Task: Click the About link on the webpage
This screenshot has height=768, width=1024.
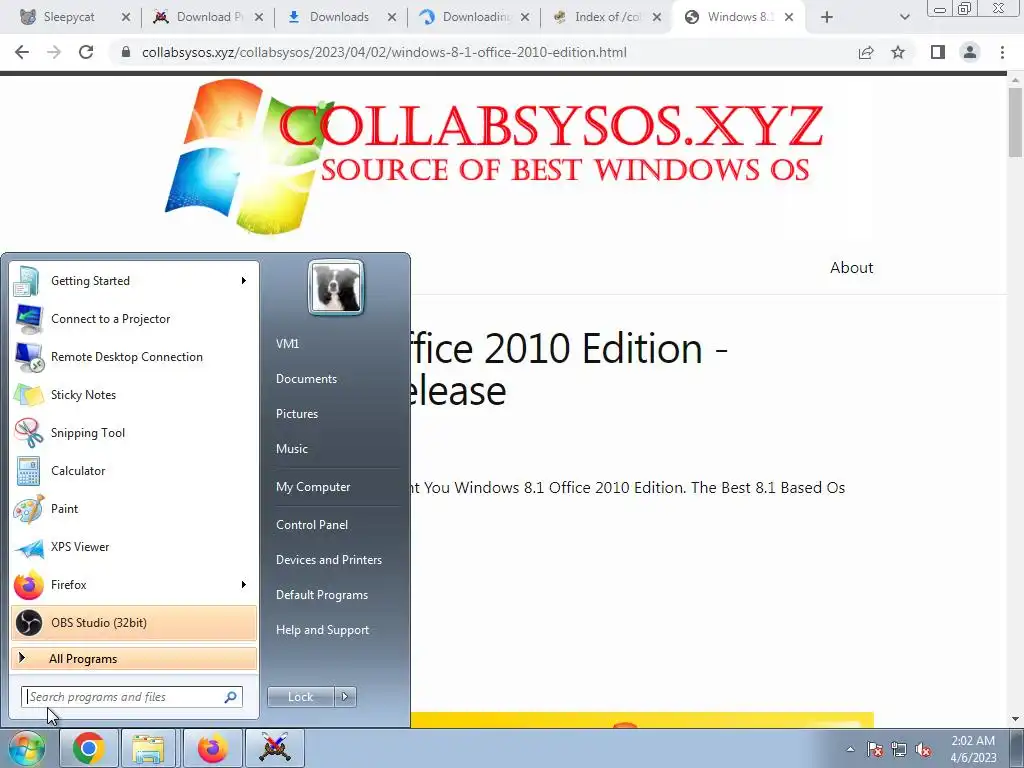Action: click(852, 268)
